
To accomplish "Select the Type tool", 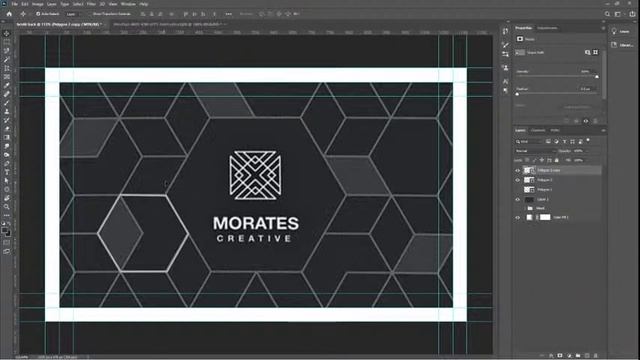I will [x=7, y=172].
